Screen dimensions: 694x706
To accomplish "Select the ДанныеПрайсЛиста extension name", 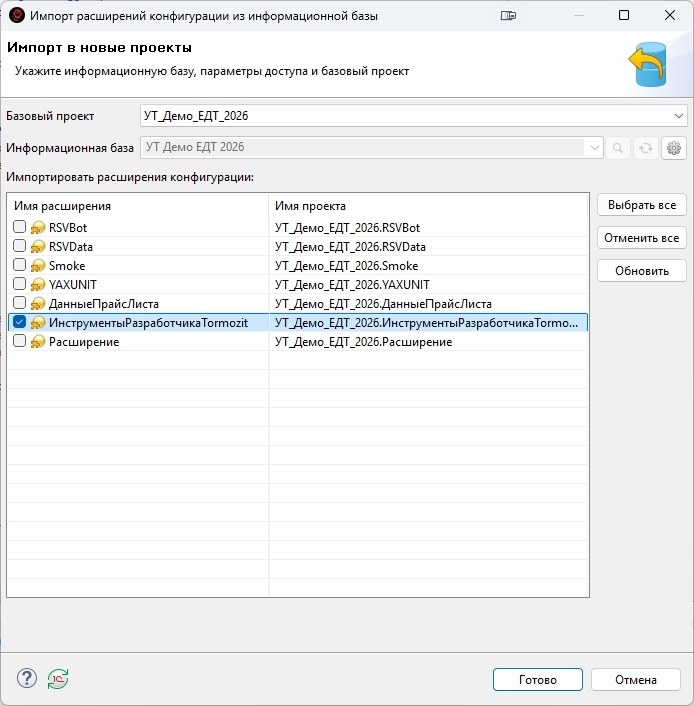I will coord(104,304).
